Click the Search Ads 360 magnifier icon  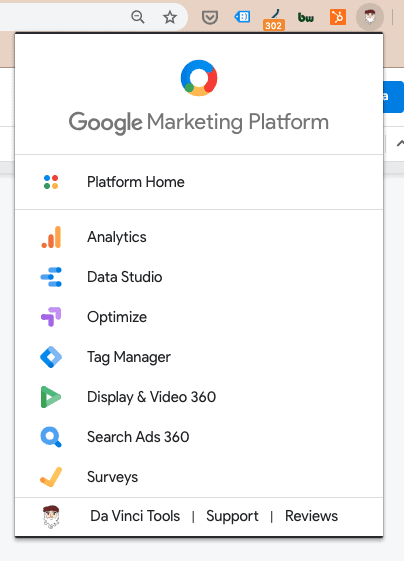pyautogui.click(x=51, y=437)
